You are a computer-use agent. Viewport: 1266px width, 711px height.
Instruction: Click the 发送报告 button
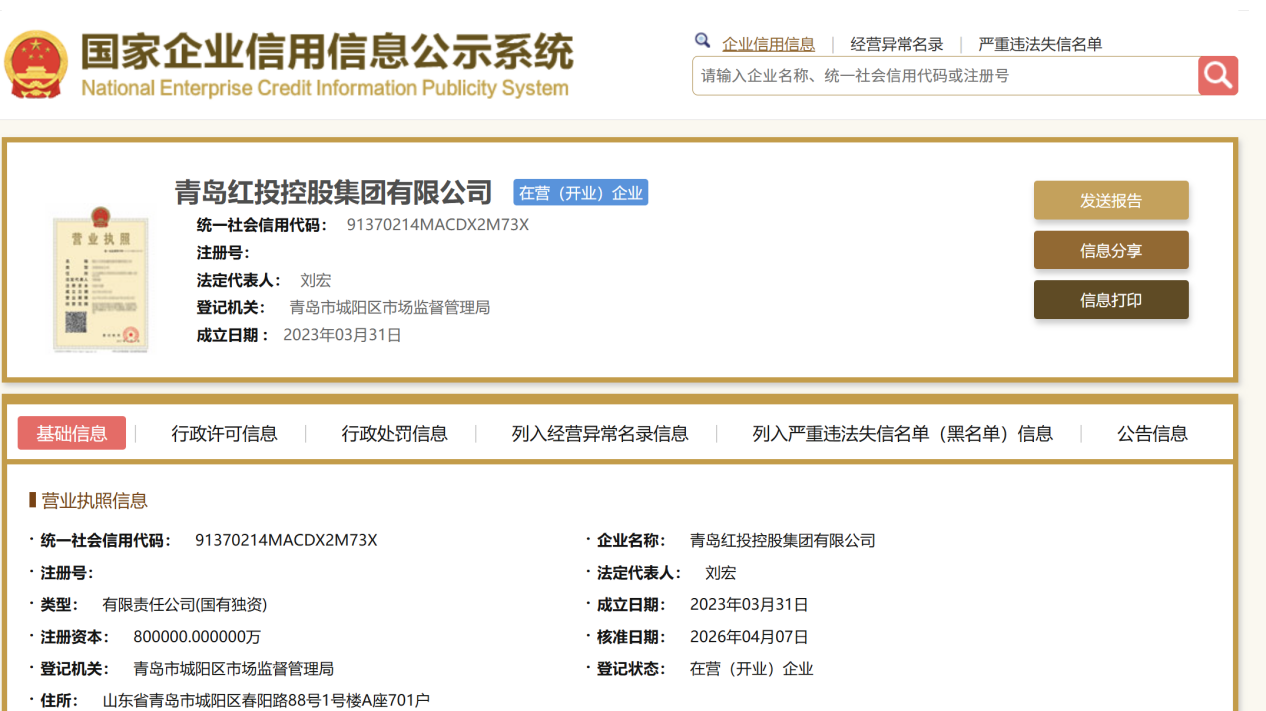tap(1110, 200)
